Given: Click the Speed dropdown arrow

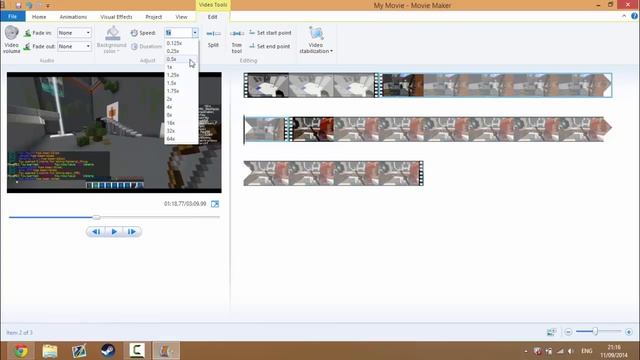Looking at the screenshot, I should click(x=195, y=33).
